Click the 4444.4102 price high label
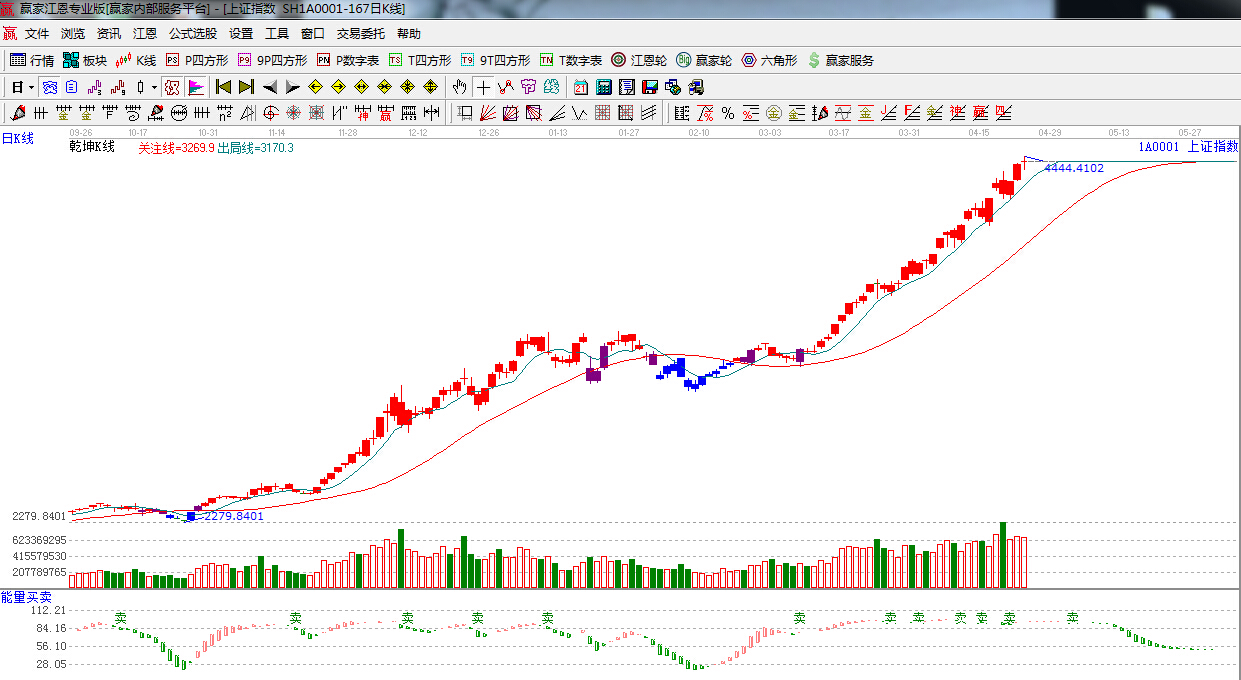This screenshot has height=680, width=1241. click(x=1074, y=168)
